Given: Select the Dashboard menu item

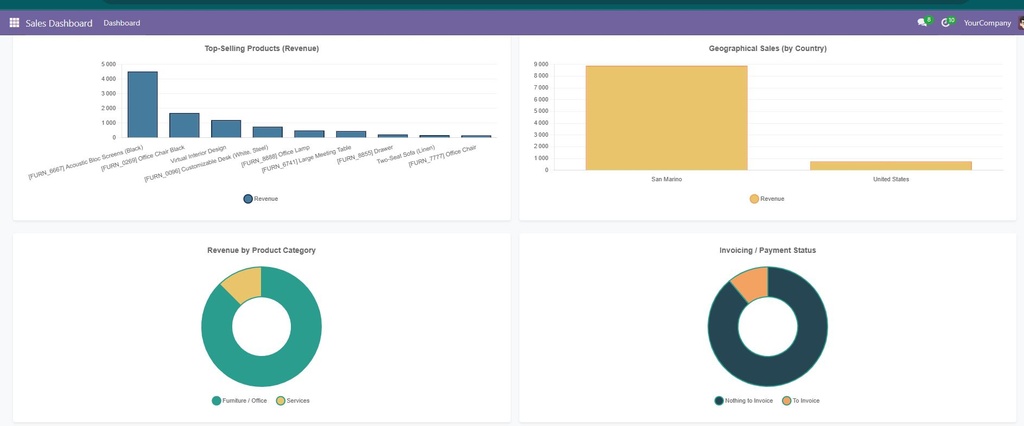Looking at the screenshot, I should point(121,23).
